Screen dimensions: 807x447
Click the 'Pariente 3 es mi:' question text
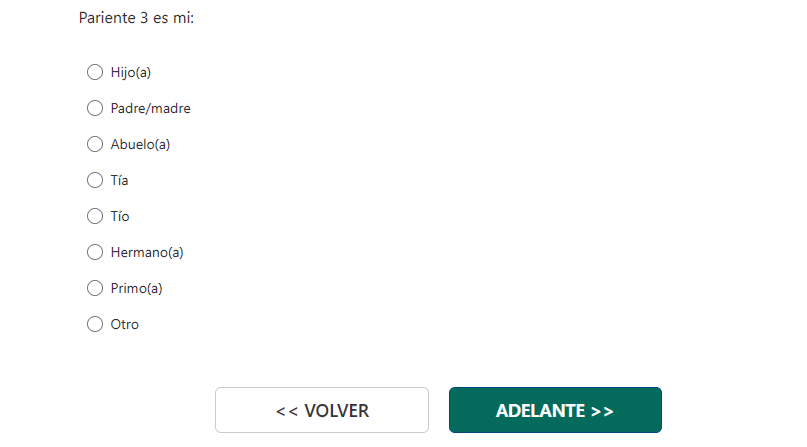pyautogui.click(x=136, y=18)
